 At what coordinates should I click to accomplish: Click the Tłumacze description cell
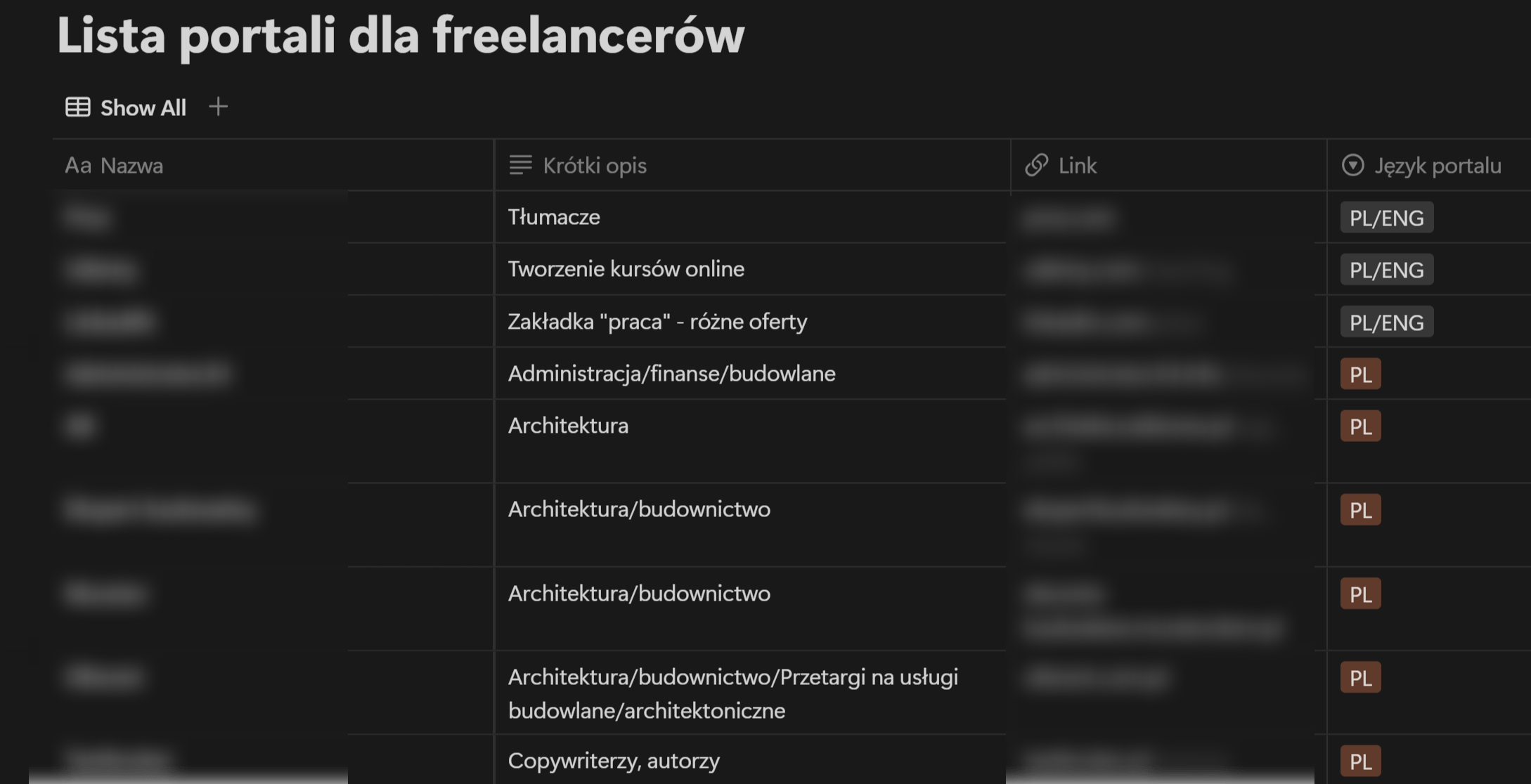[555, 217]
